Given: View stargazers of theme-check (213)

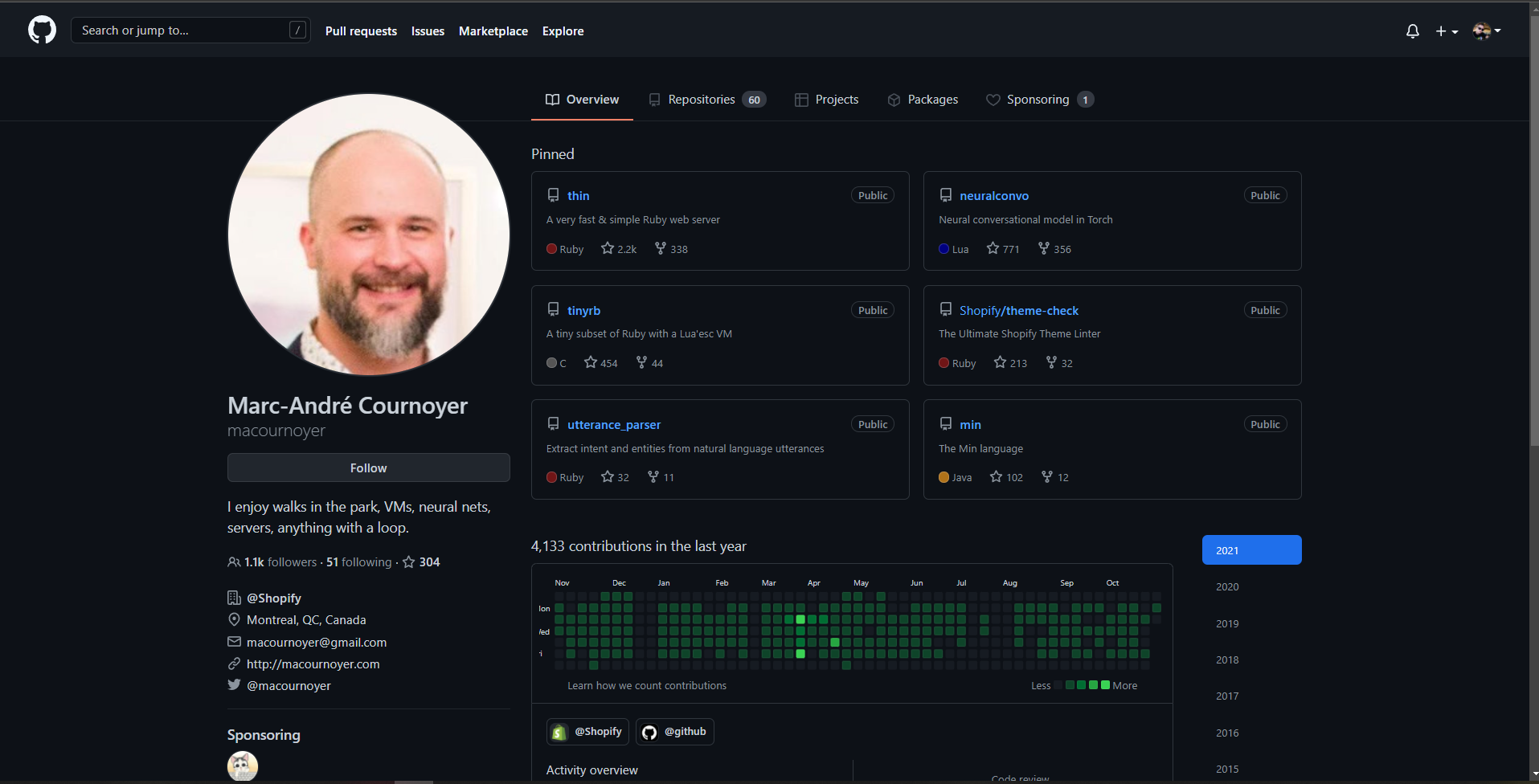Looking at the screenshot, I should tap(1010, 363).
